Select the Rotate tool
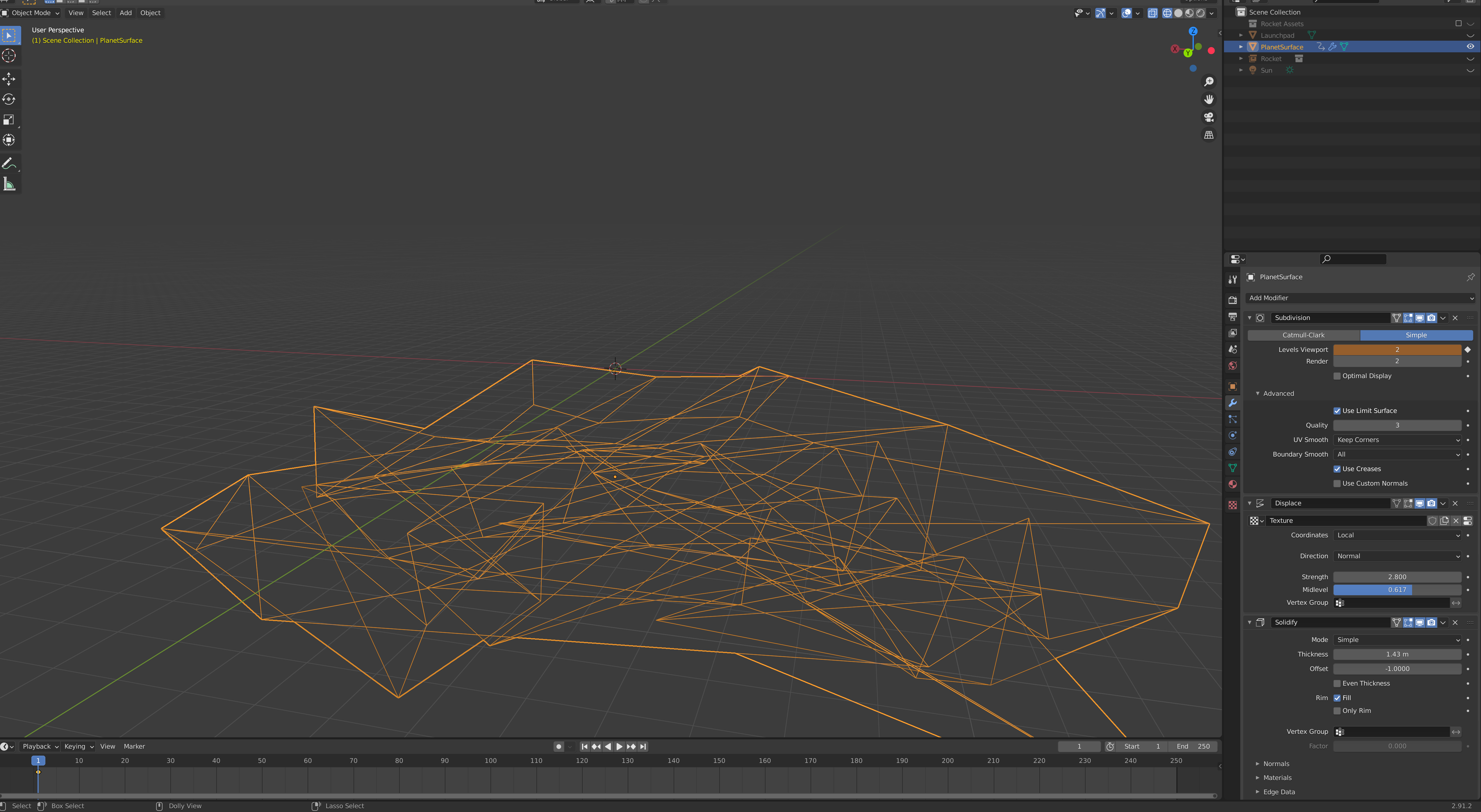 [x=9, y=99]
